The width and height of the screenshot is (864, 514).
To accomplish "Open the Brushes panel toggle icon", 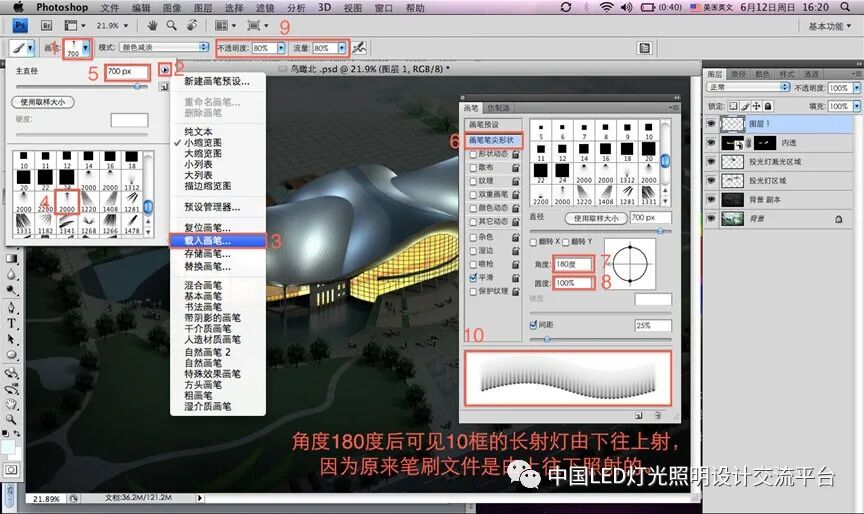I will point(644,48).
